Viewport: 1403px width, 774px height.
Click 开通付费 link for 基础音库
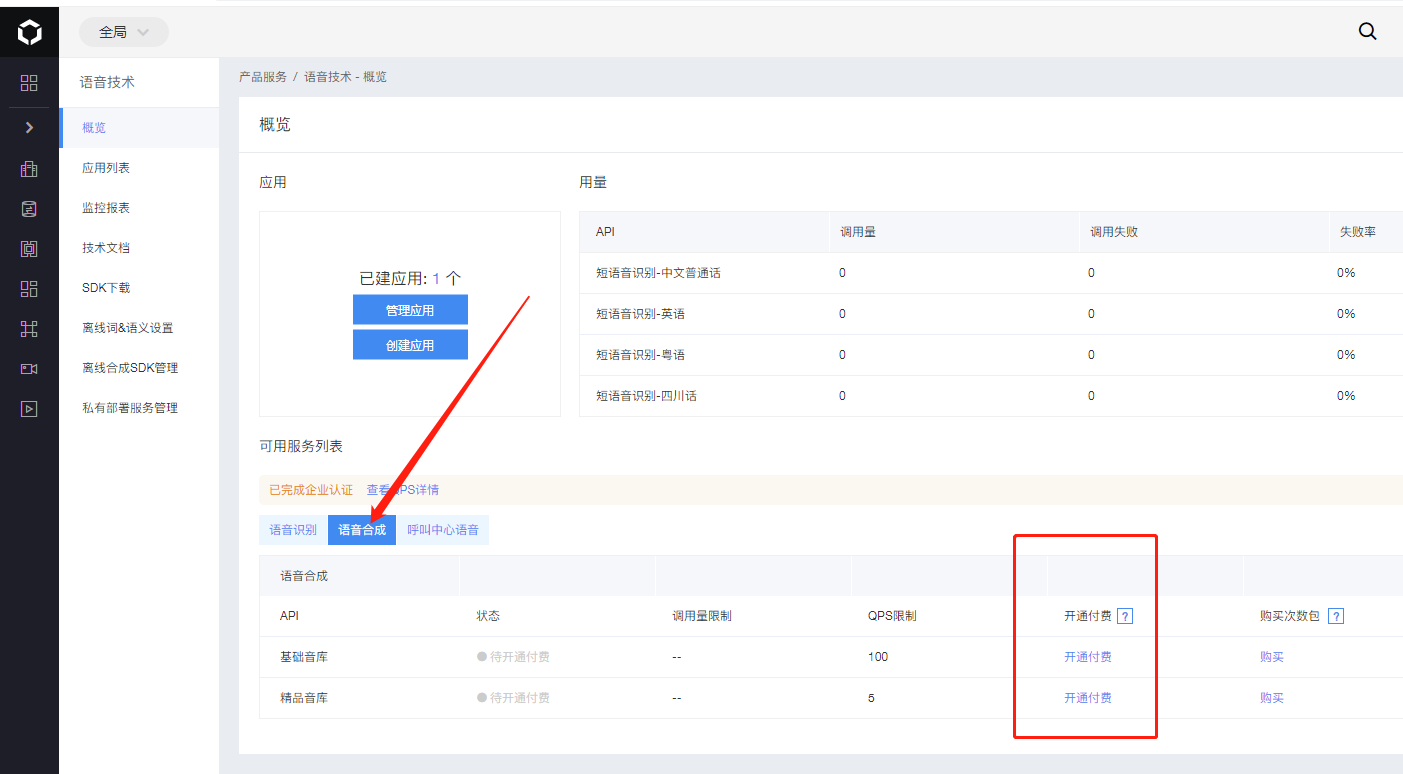pyautogui.click(x=1087, y=657)
